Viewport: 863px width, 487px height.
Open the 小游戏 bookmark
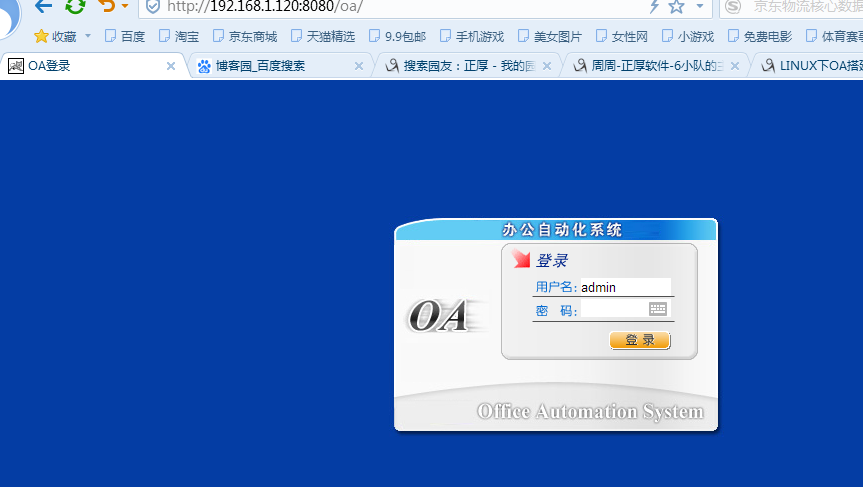688,36
